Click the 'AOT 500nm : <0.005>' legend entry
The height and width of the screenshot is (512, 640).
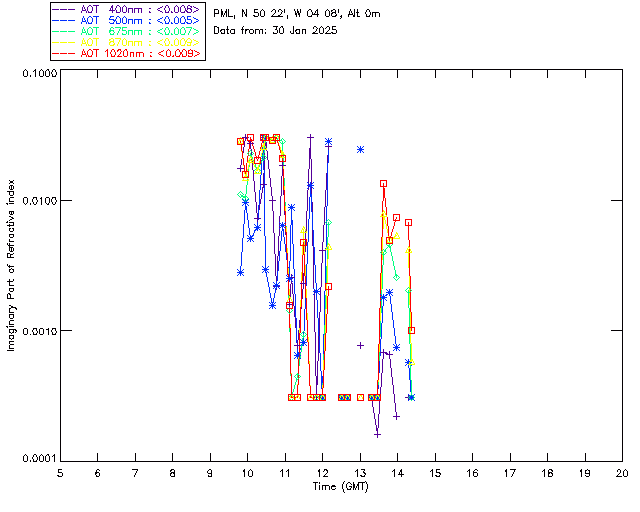[x=126, y=20]
